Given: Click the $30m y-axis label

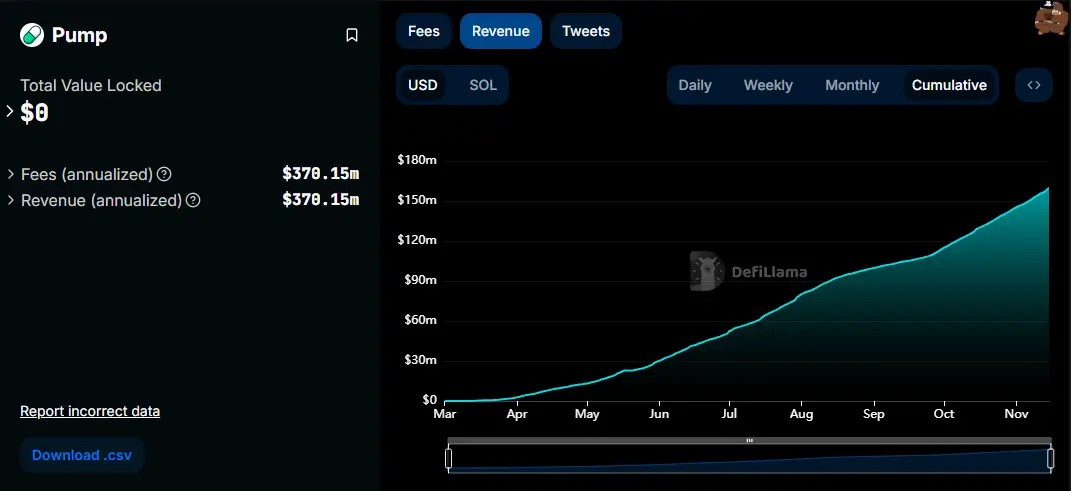Looking at the screenshot, I should click(x=420, y=361).
